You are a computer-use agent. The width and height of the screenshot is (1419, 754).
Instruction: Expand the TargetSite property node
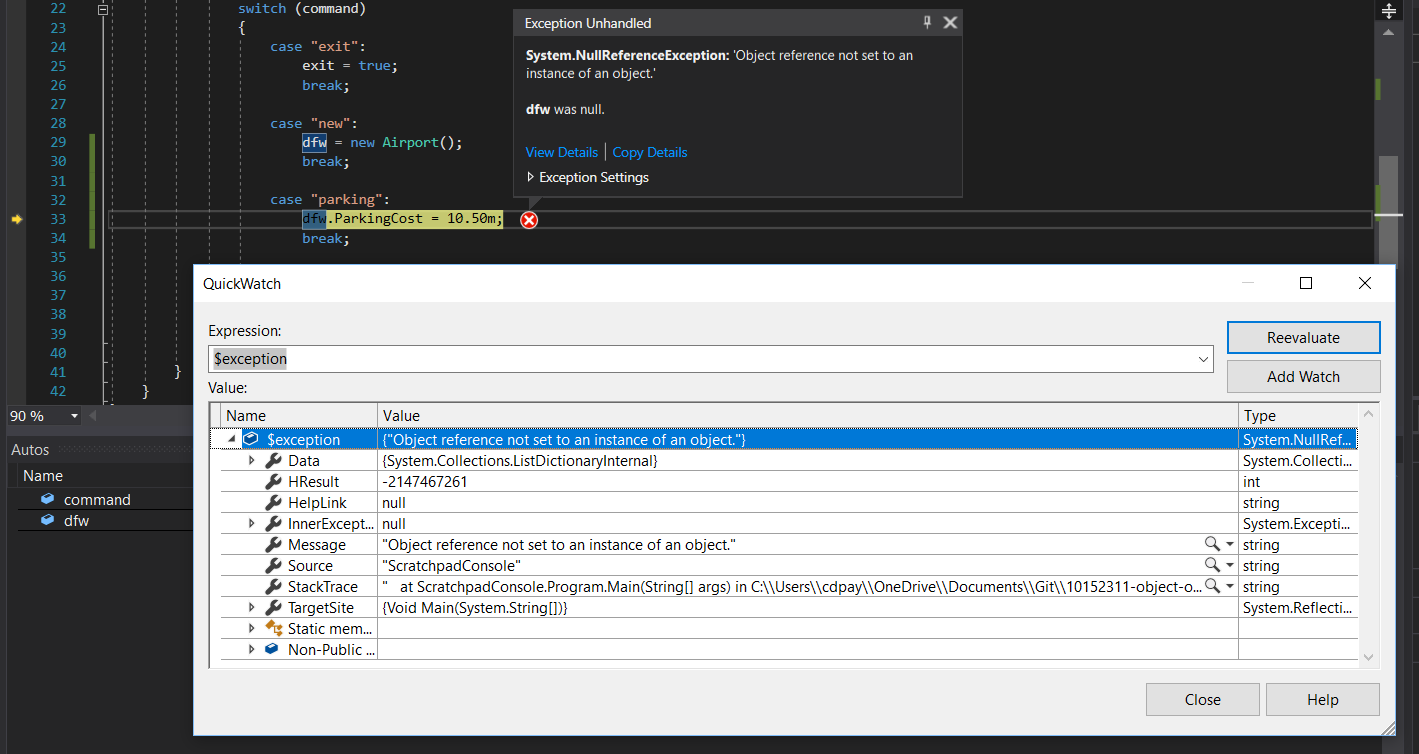click(252, 607)
